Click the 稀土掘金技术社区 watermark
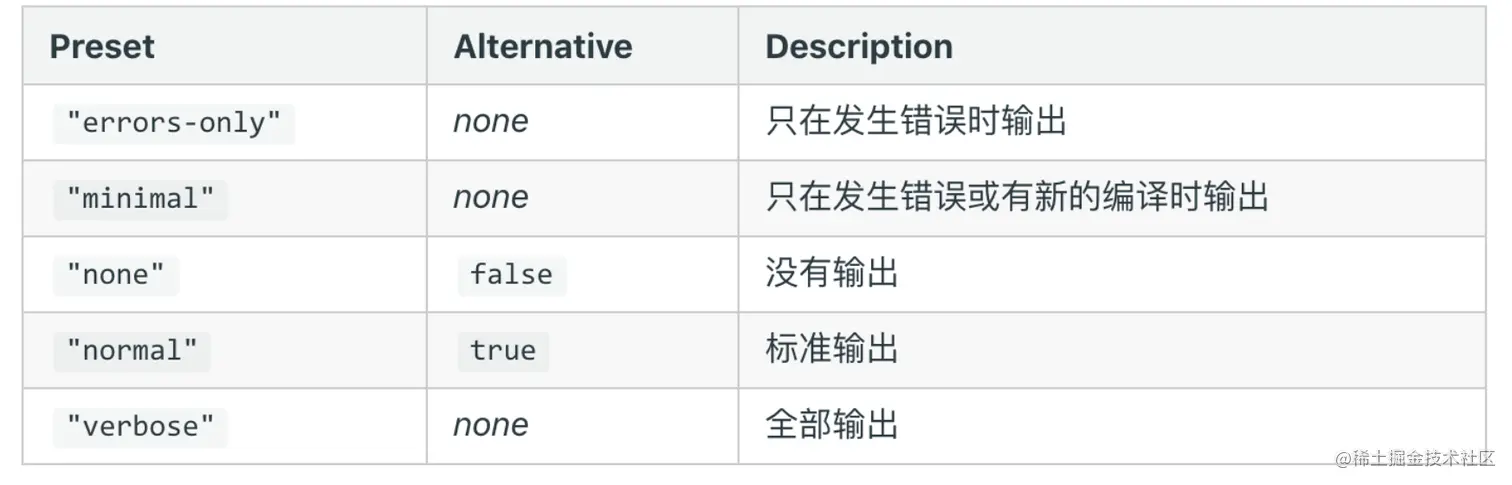 1423,458
